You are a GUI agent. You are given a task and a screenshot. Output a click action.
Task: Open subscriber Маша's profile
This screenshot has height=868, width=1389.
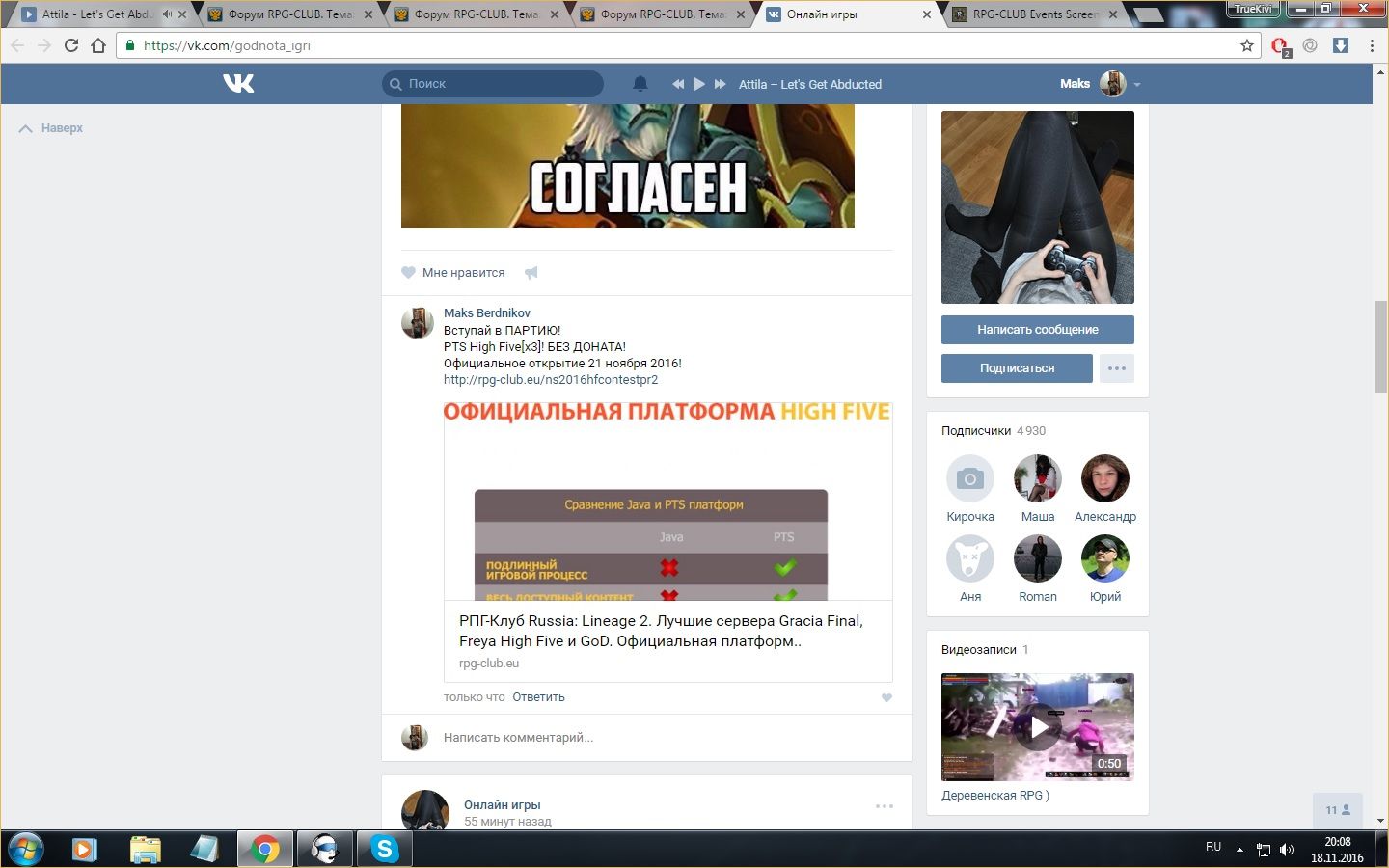click(1038, 489)
